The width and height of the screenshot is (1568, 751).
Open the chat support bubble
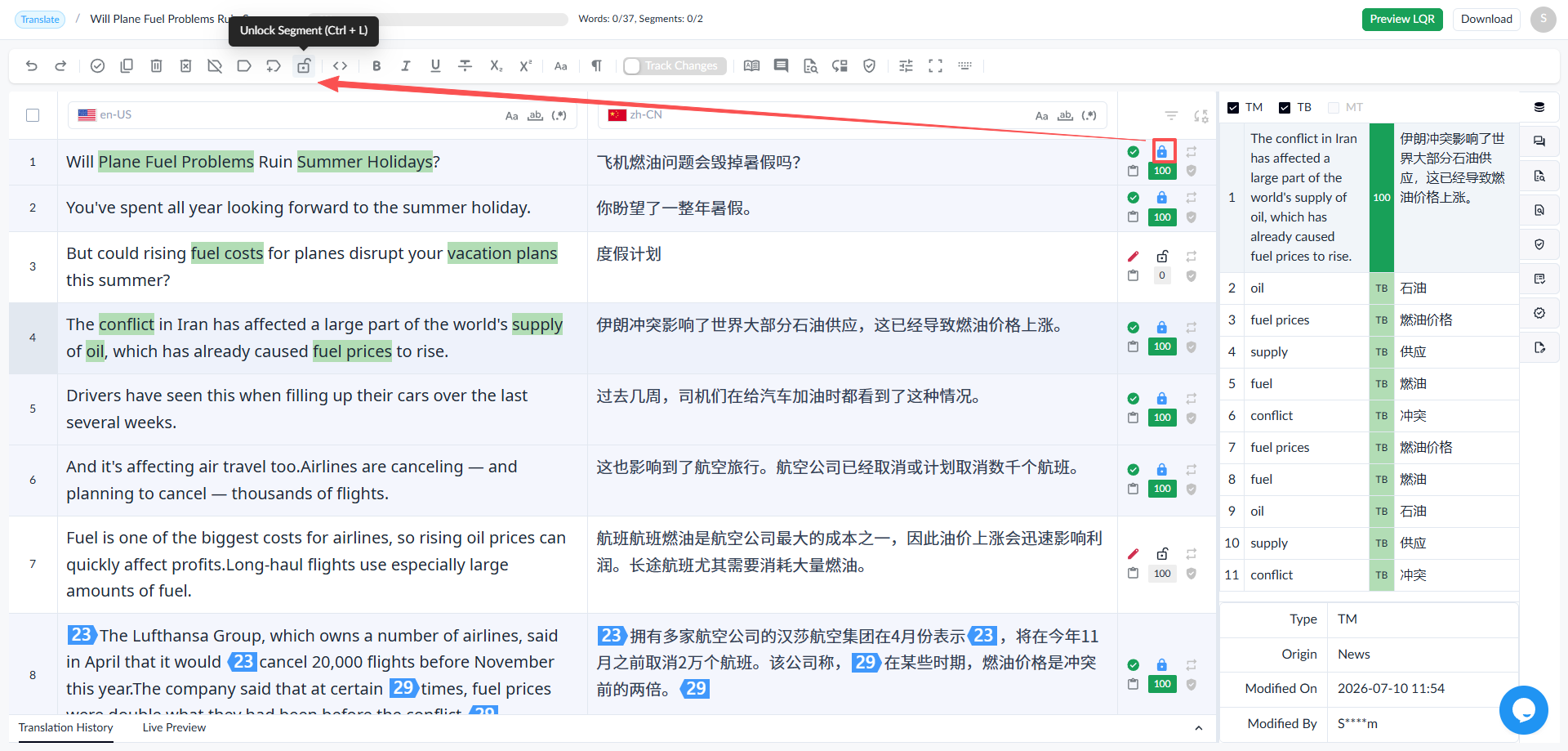pyautogui.click(x=1523, y=710)
